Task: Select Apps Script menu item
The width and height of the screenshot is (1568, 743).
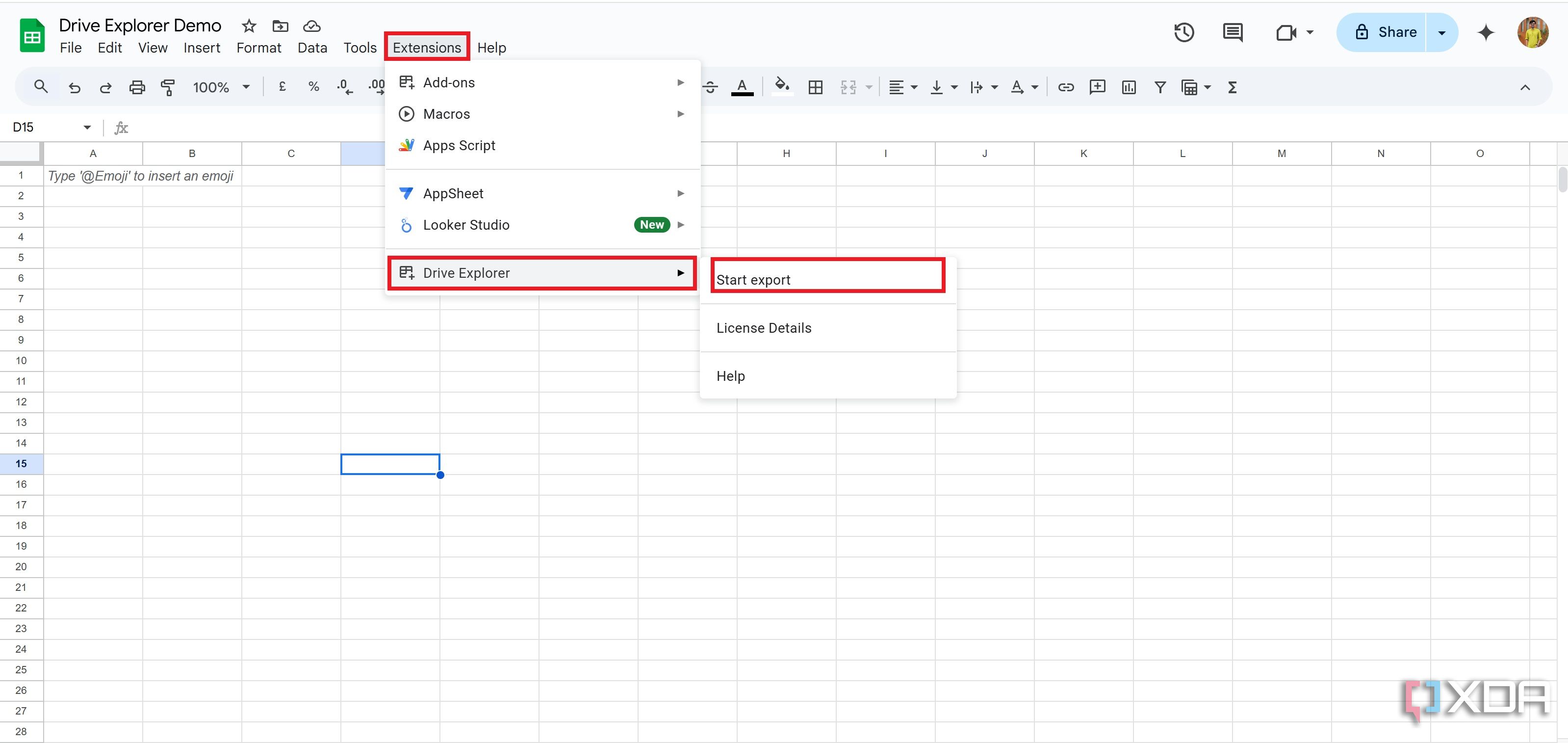Action: pyautogui.click(x=542, y=146)
